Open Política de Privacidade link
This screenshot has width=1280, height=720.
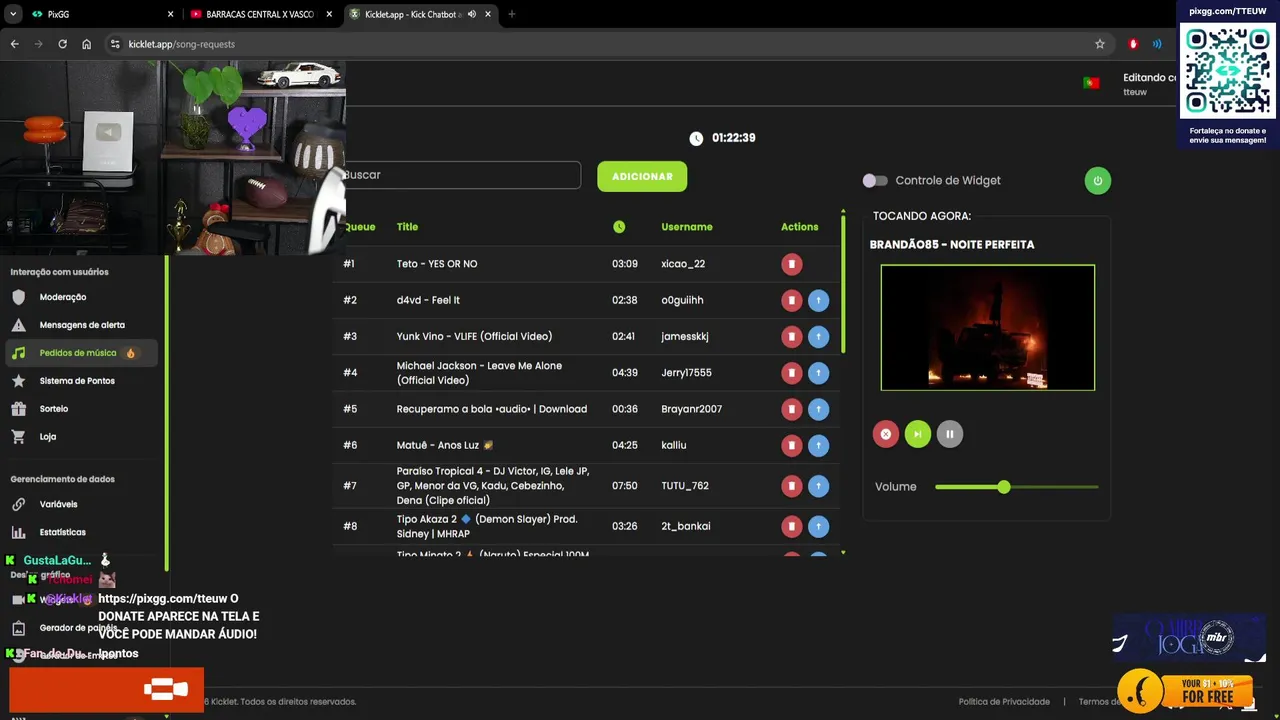(1004, 702)
